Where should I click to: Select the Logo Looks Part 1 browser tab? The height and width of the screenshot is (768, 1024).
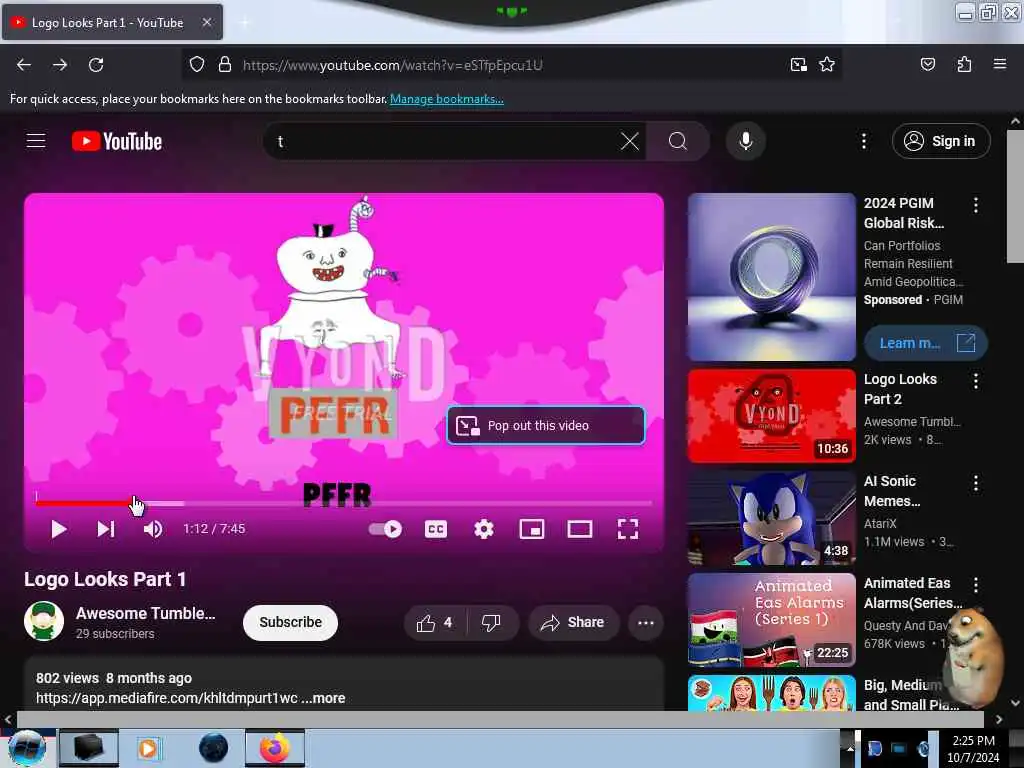tap(112, 22)
